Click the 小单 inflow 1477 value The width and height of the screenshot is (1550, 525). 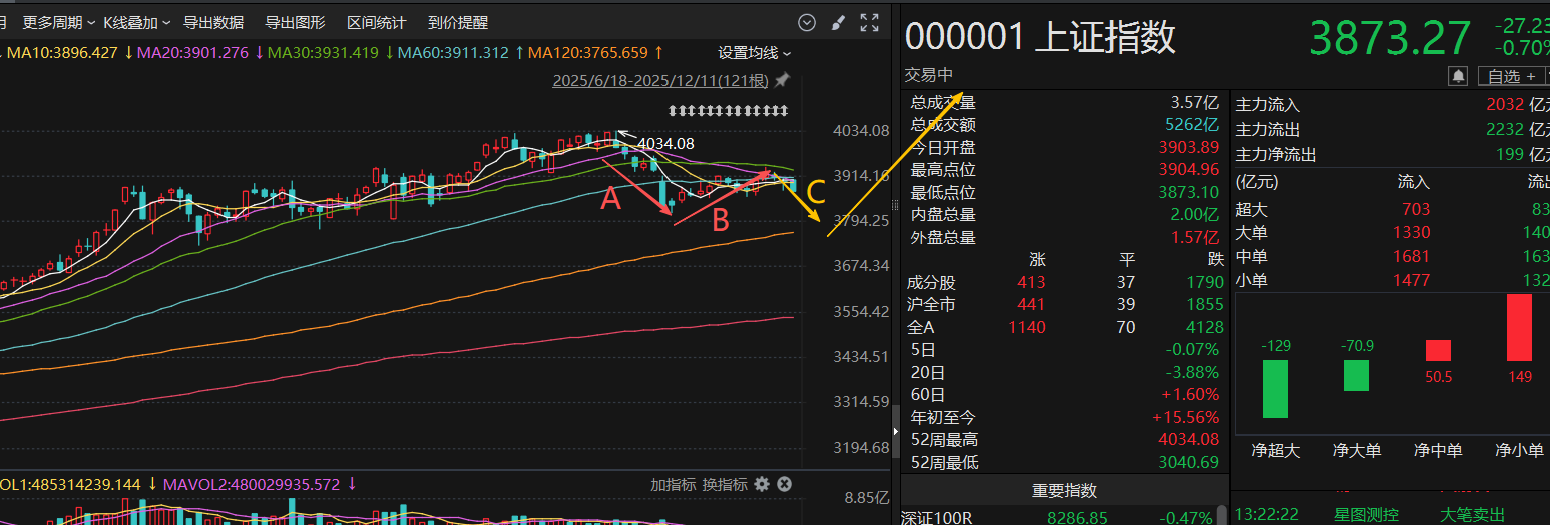point(1412,280)
